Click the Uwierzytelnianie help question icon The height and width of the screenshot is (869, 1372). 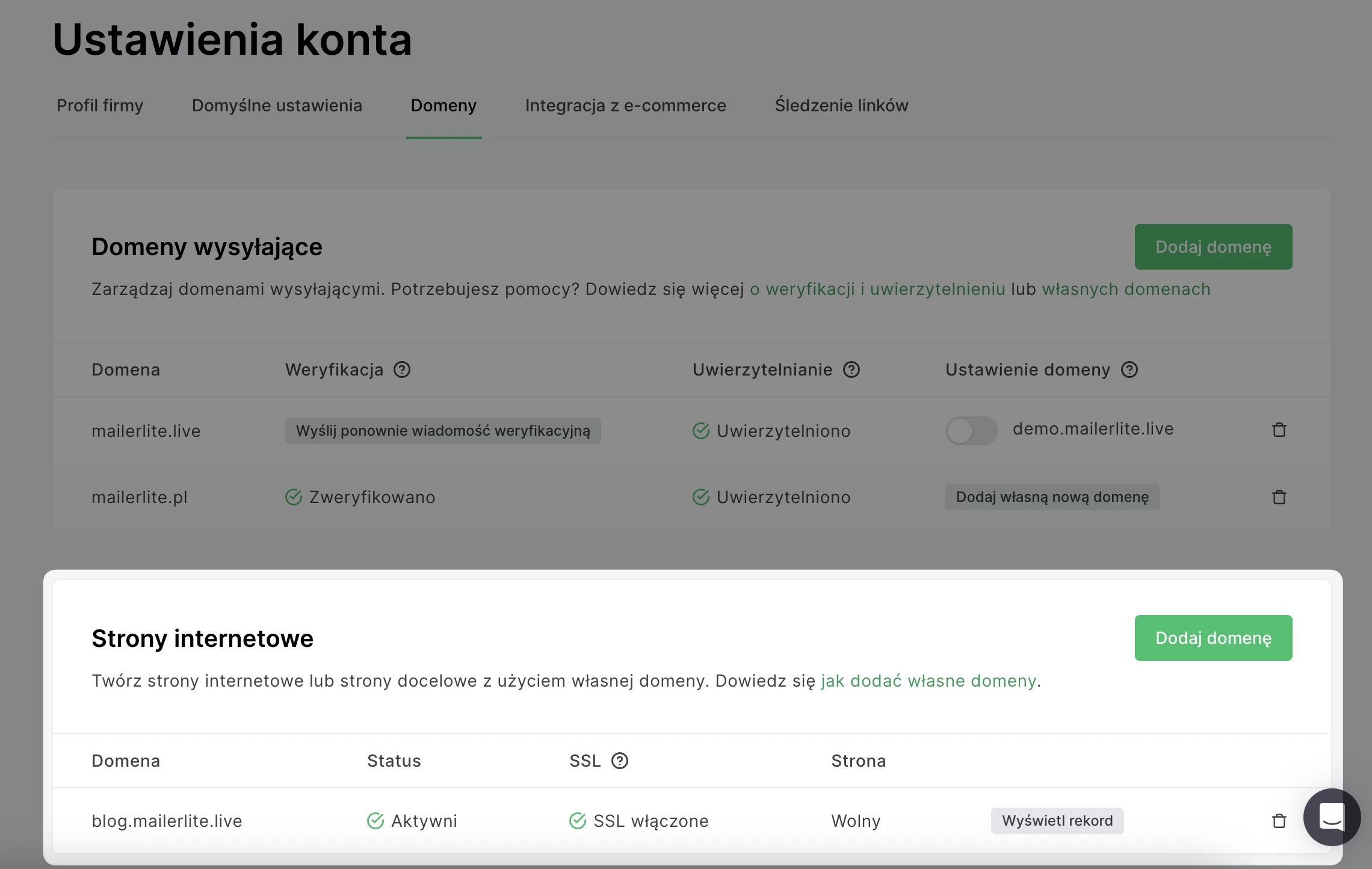point(851,370)
